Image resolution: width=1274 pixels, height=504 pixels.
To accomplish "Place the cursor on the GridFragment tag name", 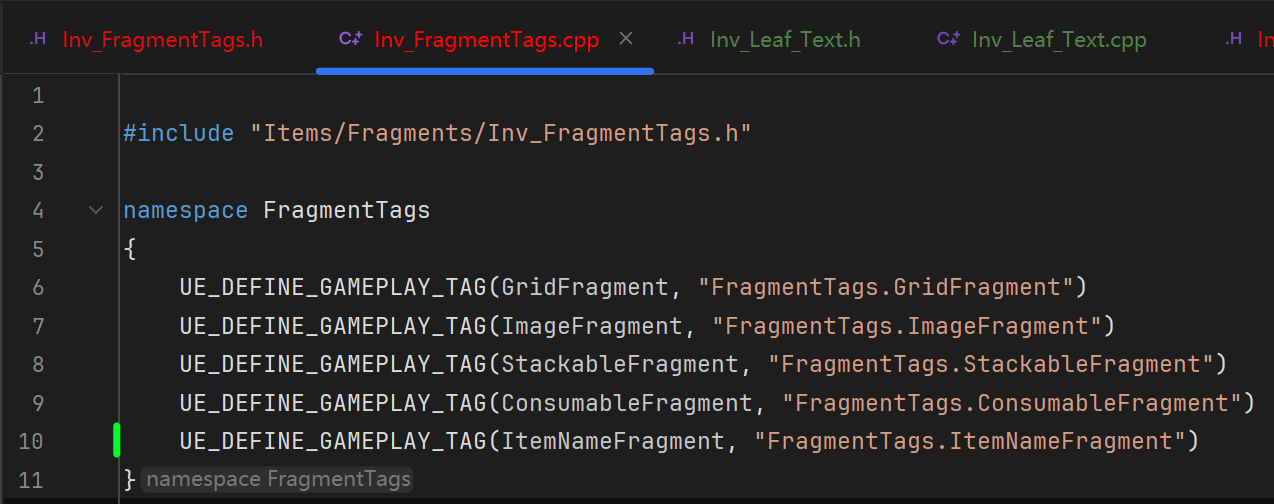I will (584, 287).
